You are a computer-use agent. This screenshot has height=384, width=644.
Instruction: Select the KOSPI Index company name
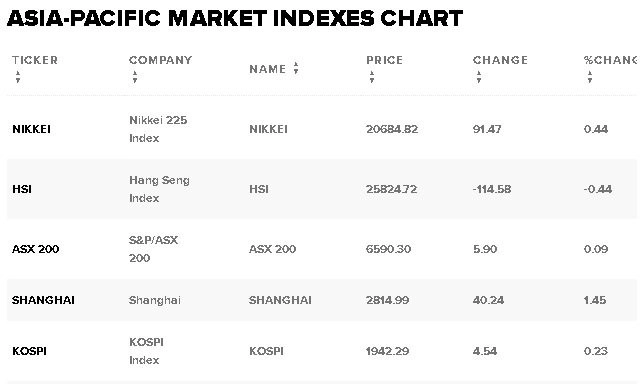point(146,351)
